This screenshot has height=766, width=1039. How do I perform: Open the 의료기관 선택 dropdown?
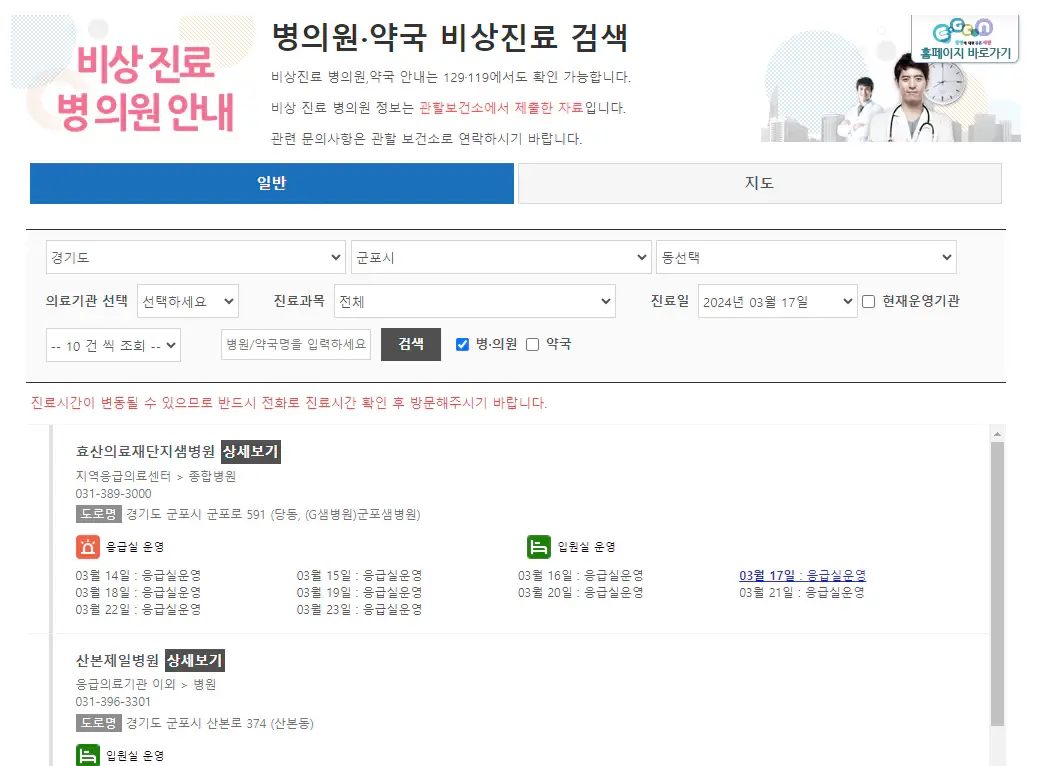pyautogui.click(x=187, y=301)
